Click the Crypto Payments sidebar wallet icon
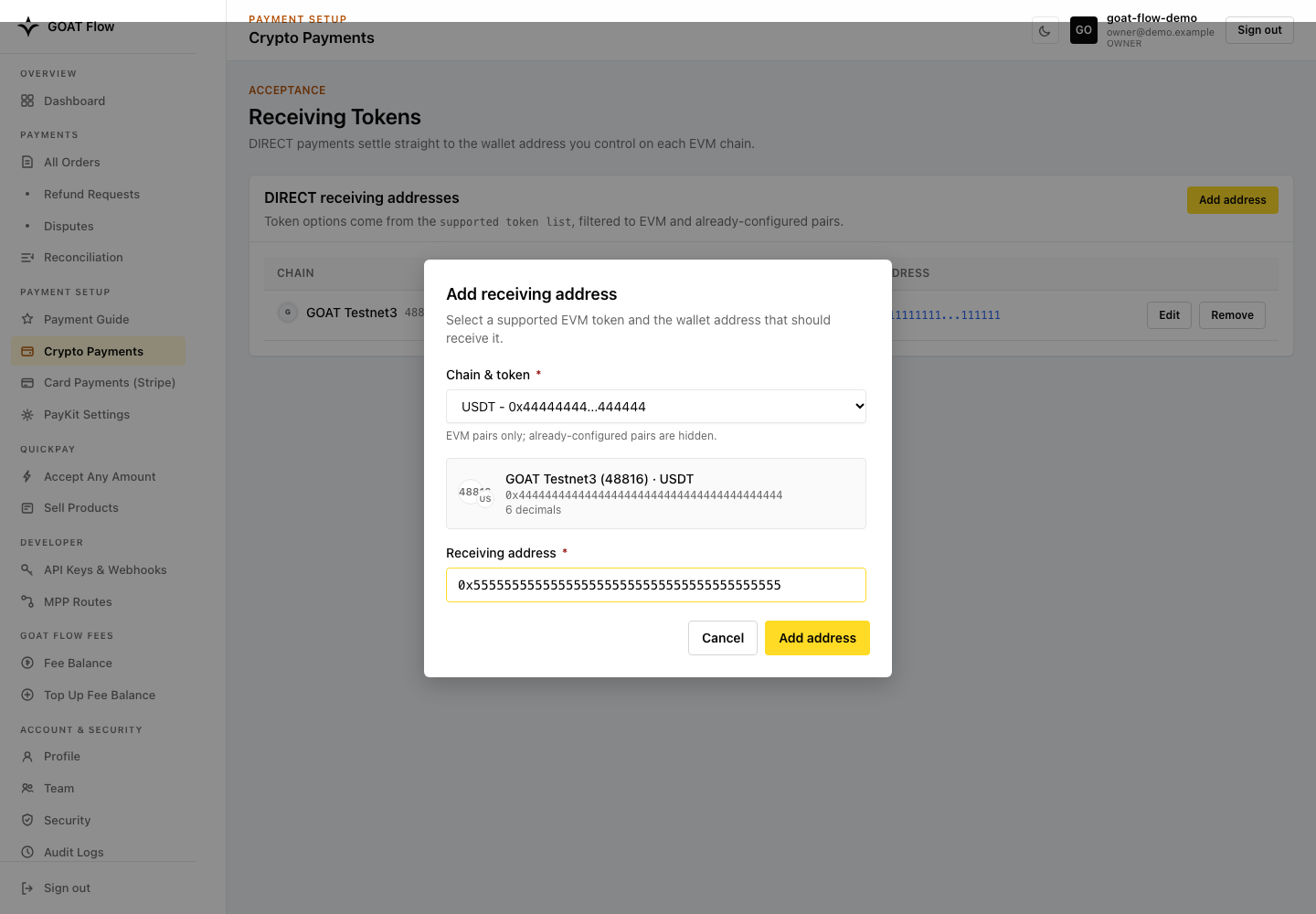Viewport: 1316px width, 914px height. tap(27, 352)
